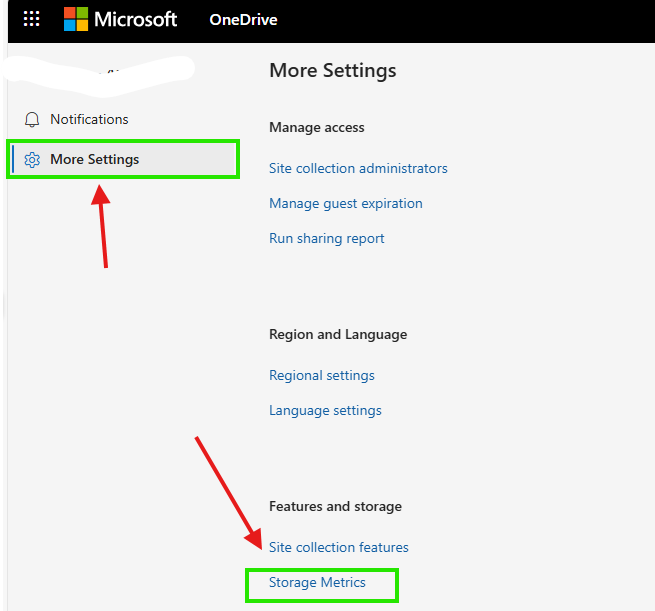Viewport: 655px width, 611px height.
Task: Select More Settings in the sidebar
Action: click(x=123, y=159)
